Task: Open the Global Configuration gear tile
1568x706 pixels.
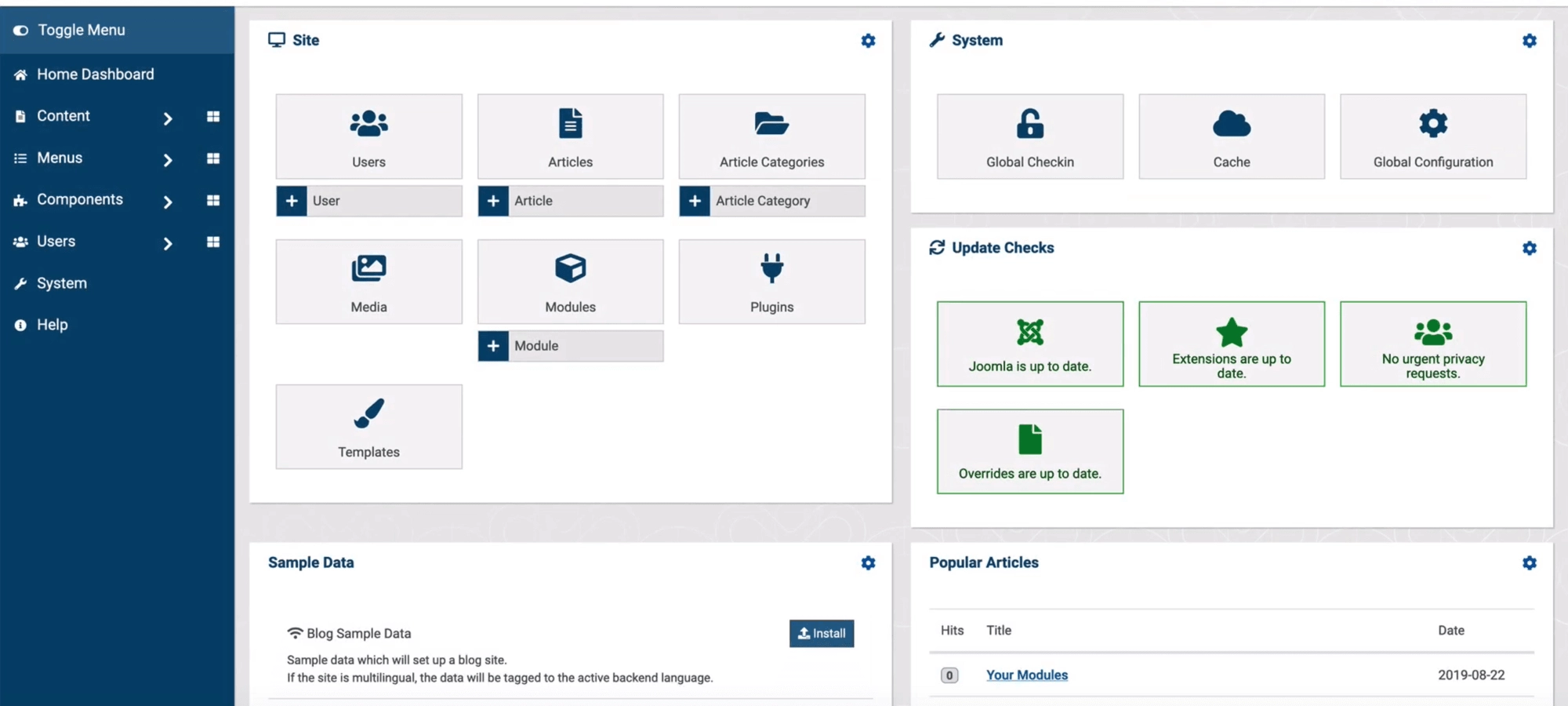Action: point(1432,136)
